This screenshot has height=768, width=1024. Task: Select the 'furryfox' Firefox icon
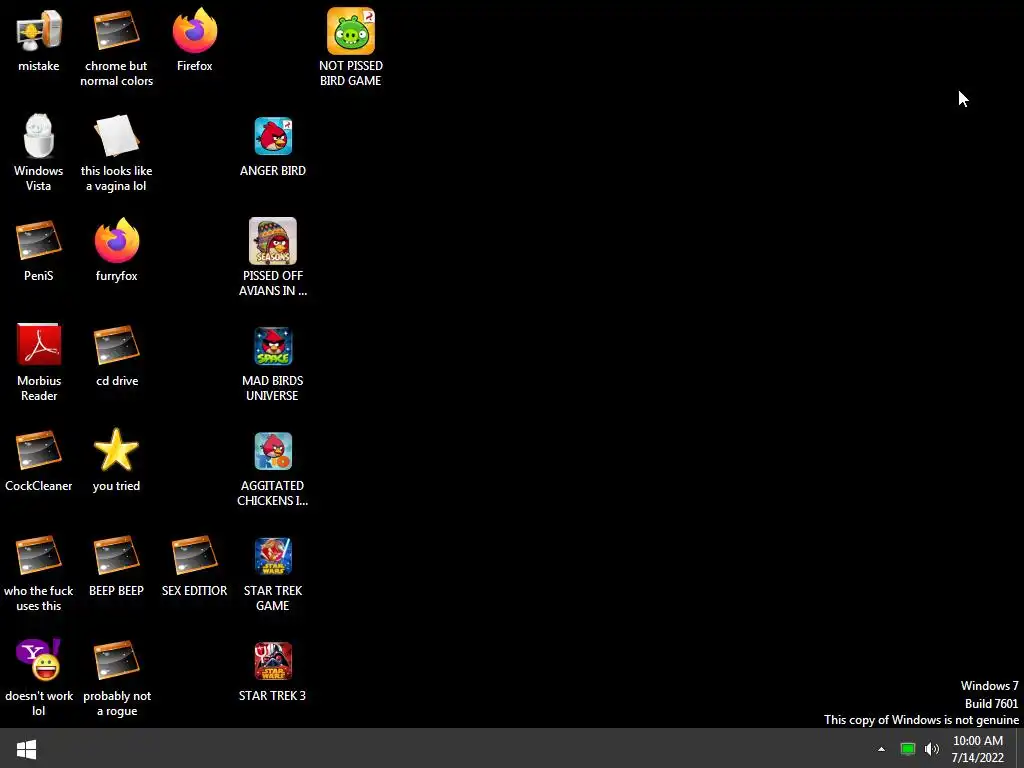(116, 240)
